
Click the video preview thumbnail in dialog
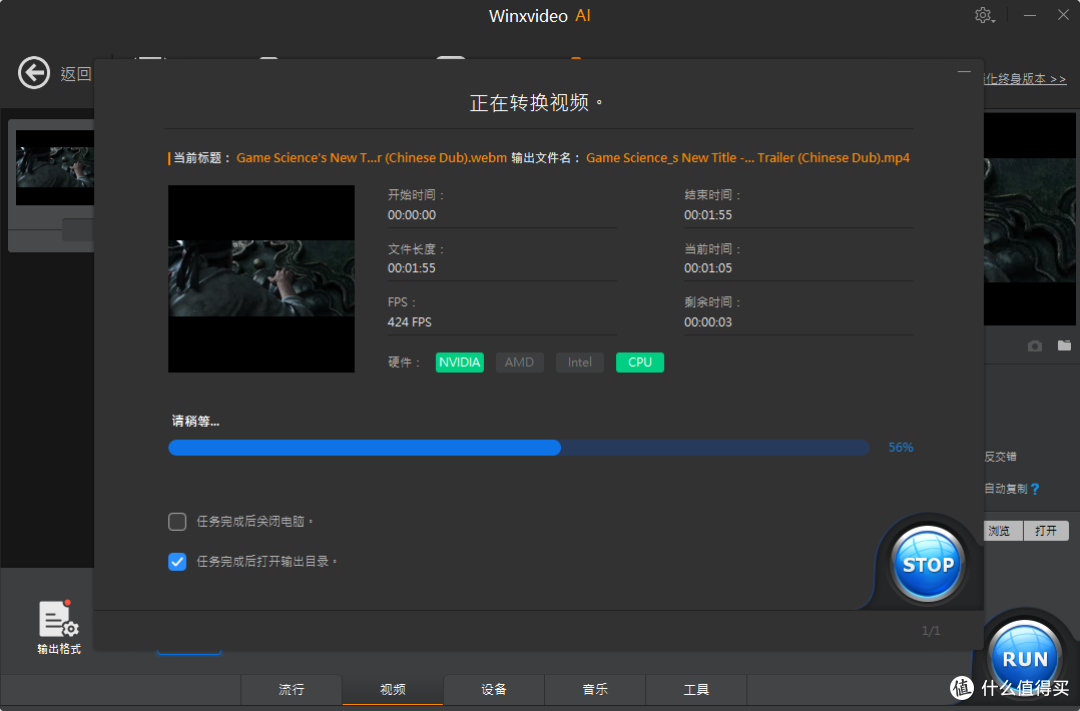(x=261, y=278)
